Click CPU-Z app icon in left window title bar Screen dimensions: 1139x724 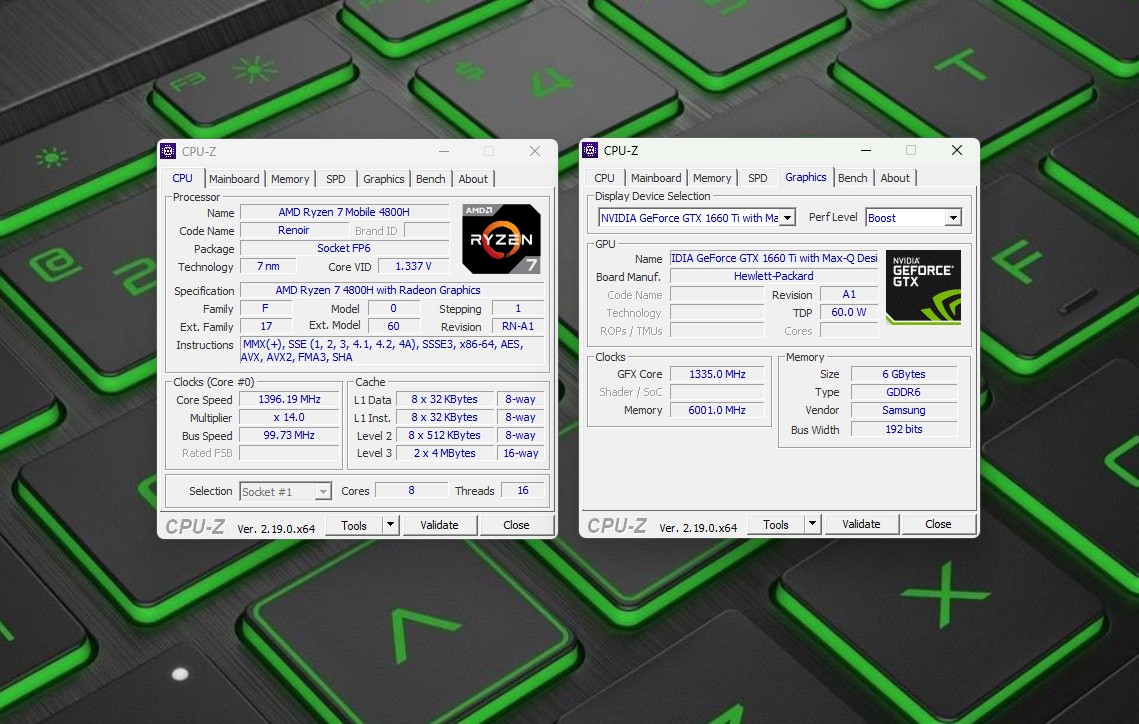(169, 151)
